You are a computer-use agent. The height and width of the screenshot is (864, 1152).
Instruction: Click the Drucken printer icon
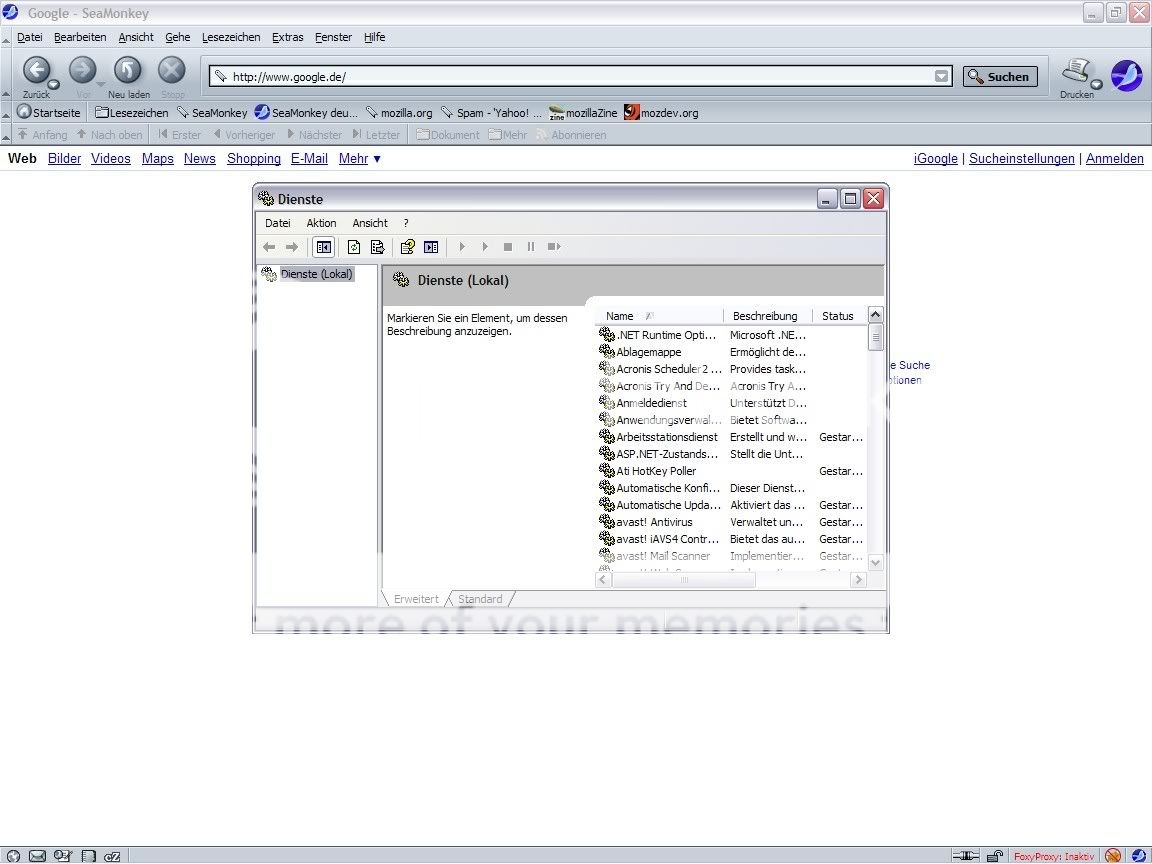pos(1075,71)
